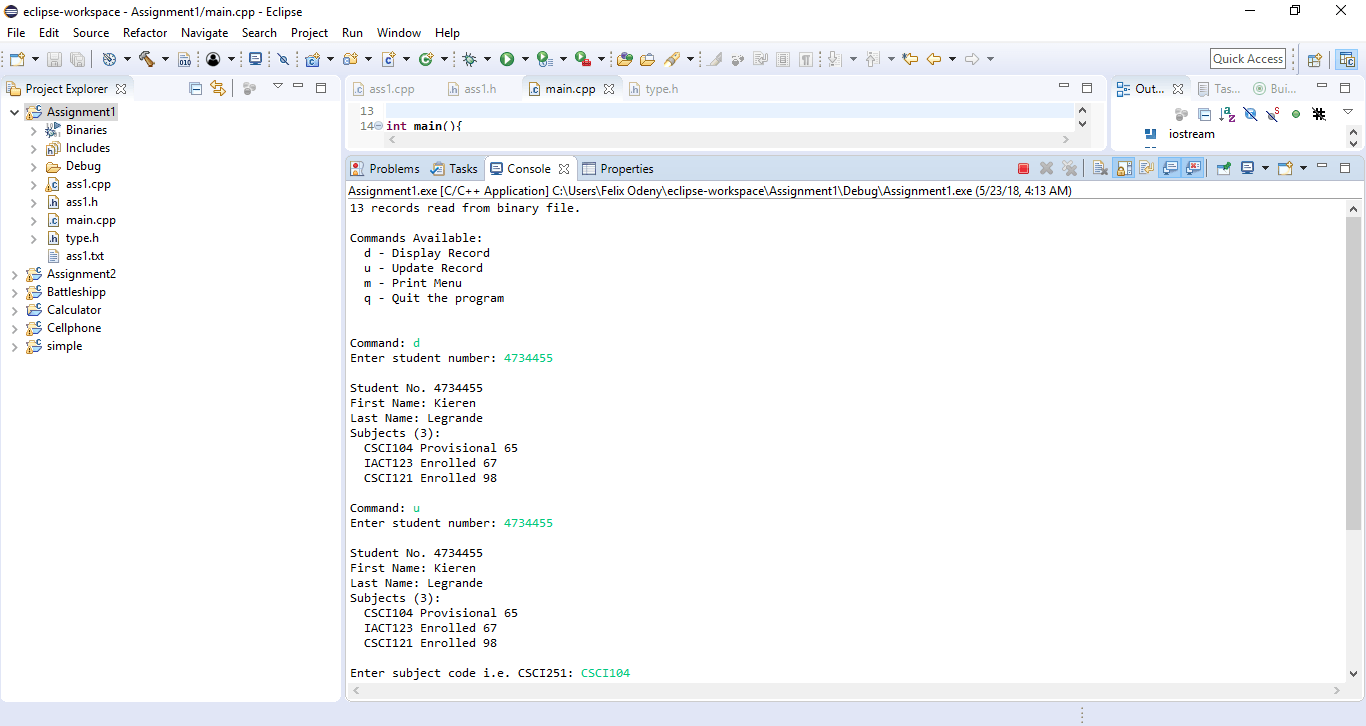1366x726 pixels.
Task: Open the Run button dropdown arrow
Action: click(x=524, y=59)
